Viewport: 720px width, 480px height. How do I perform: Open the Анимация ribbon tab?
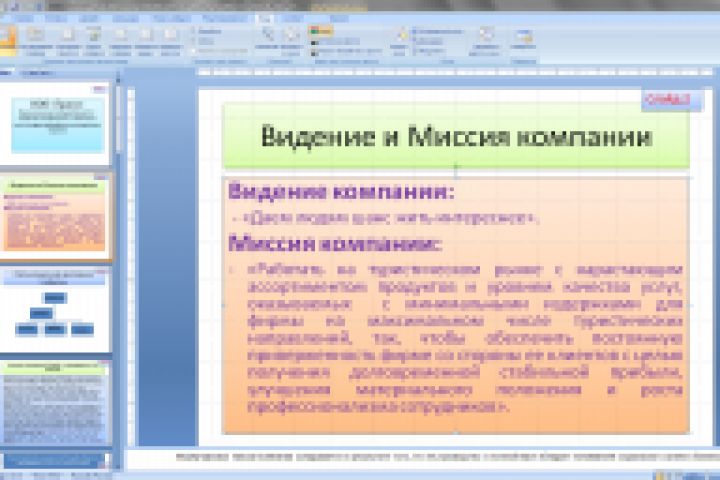tap(125, 18)
